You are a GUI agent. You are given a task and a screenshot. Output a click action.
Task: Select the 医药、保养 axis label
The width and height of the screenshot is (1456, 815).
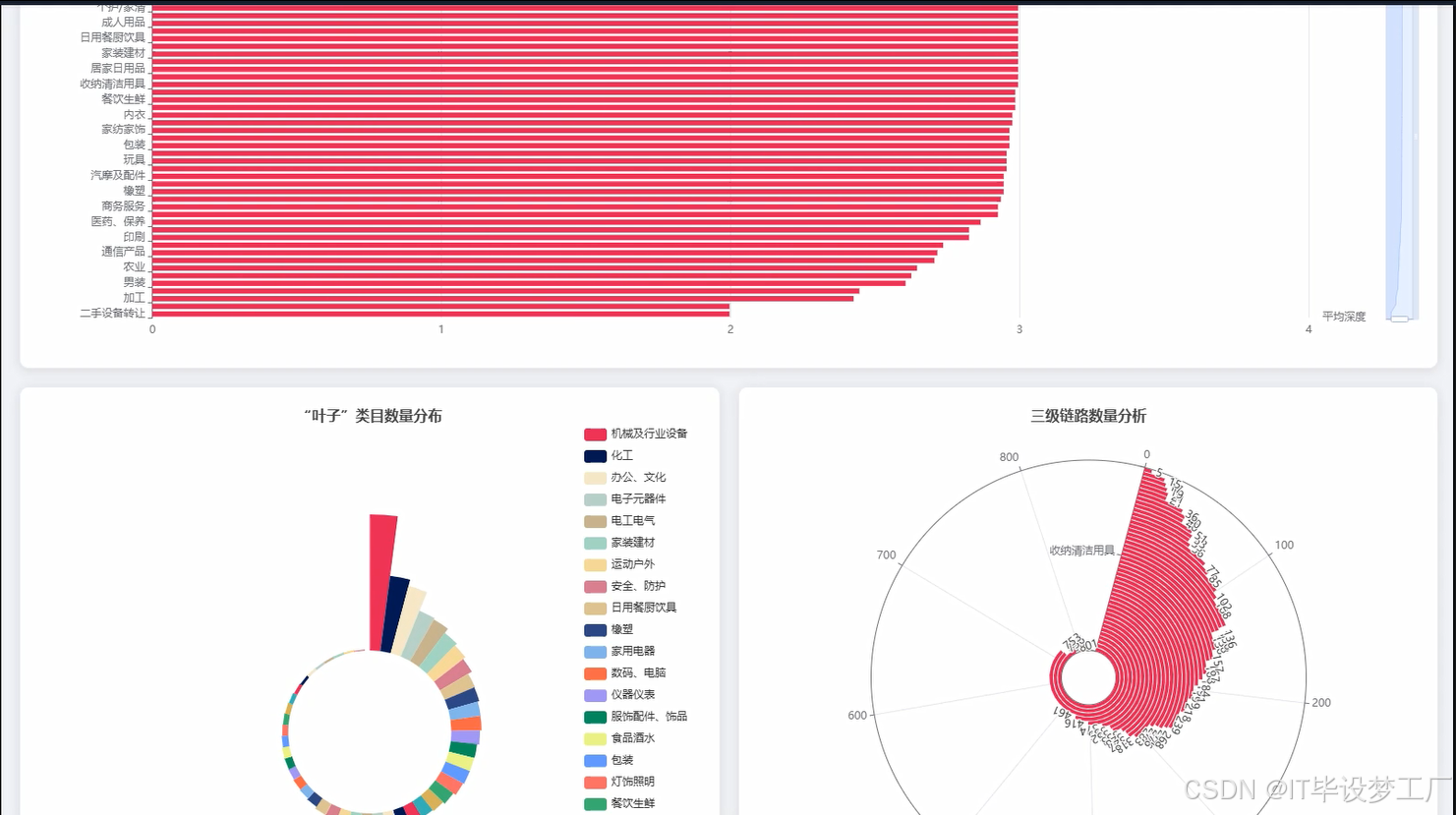118,221
